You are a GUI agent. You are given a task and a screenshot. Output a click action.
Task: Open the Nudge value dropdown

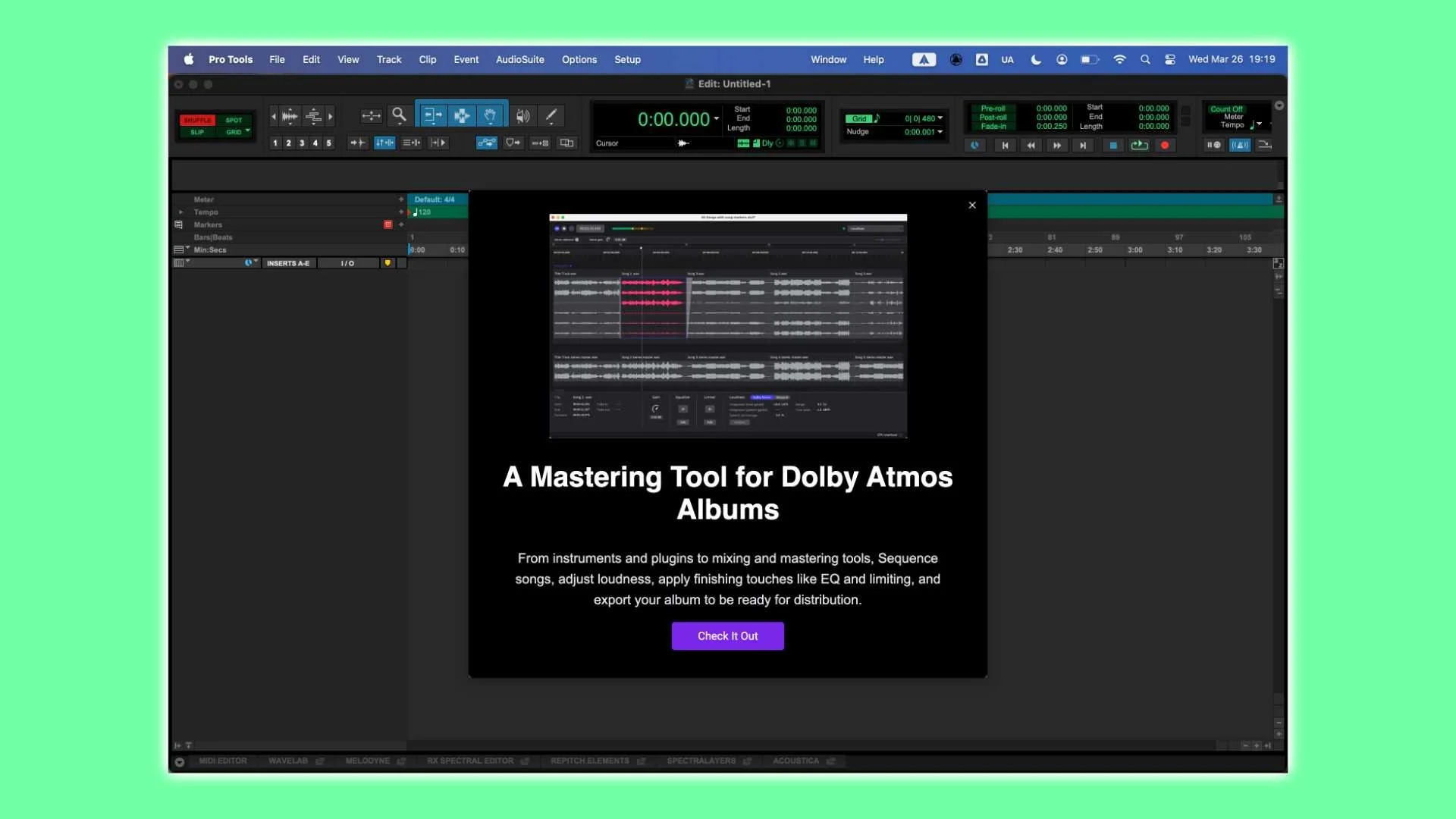coord(940,132)
